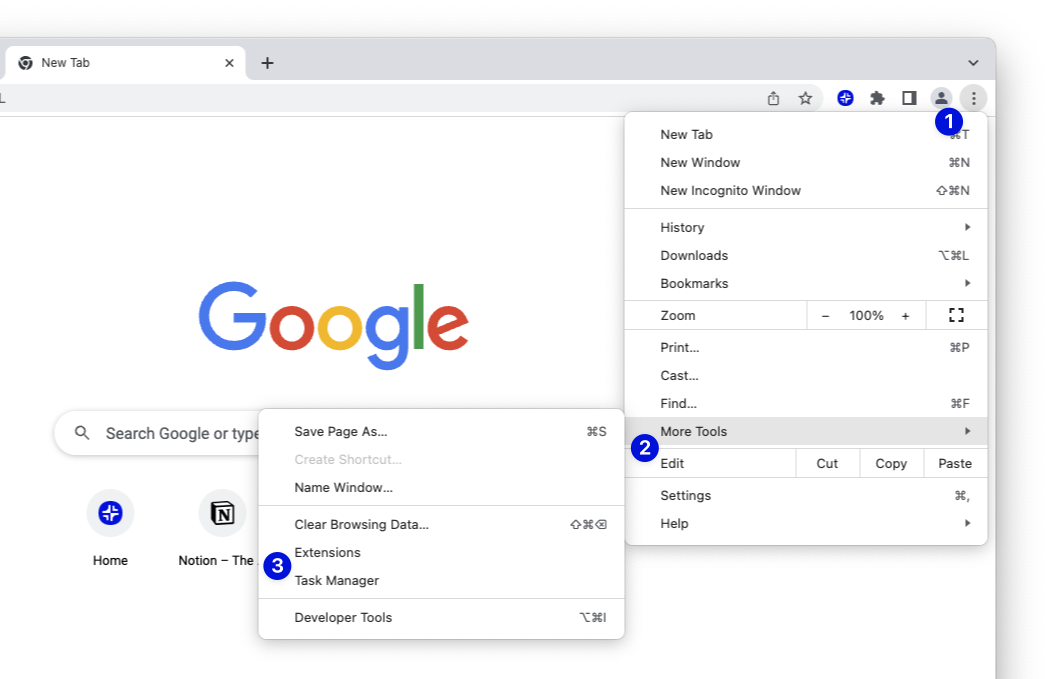
Task: Select Cast... menu item
Action: [806, 376]
